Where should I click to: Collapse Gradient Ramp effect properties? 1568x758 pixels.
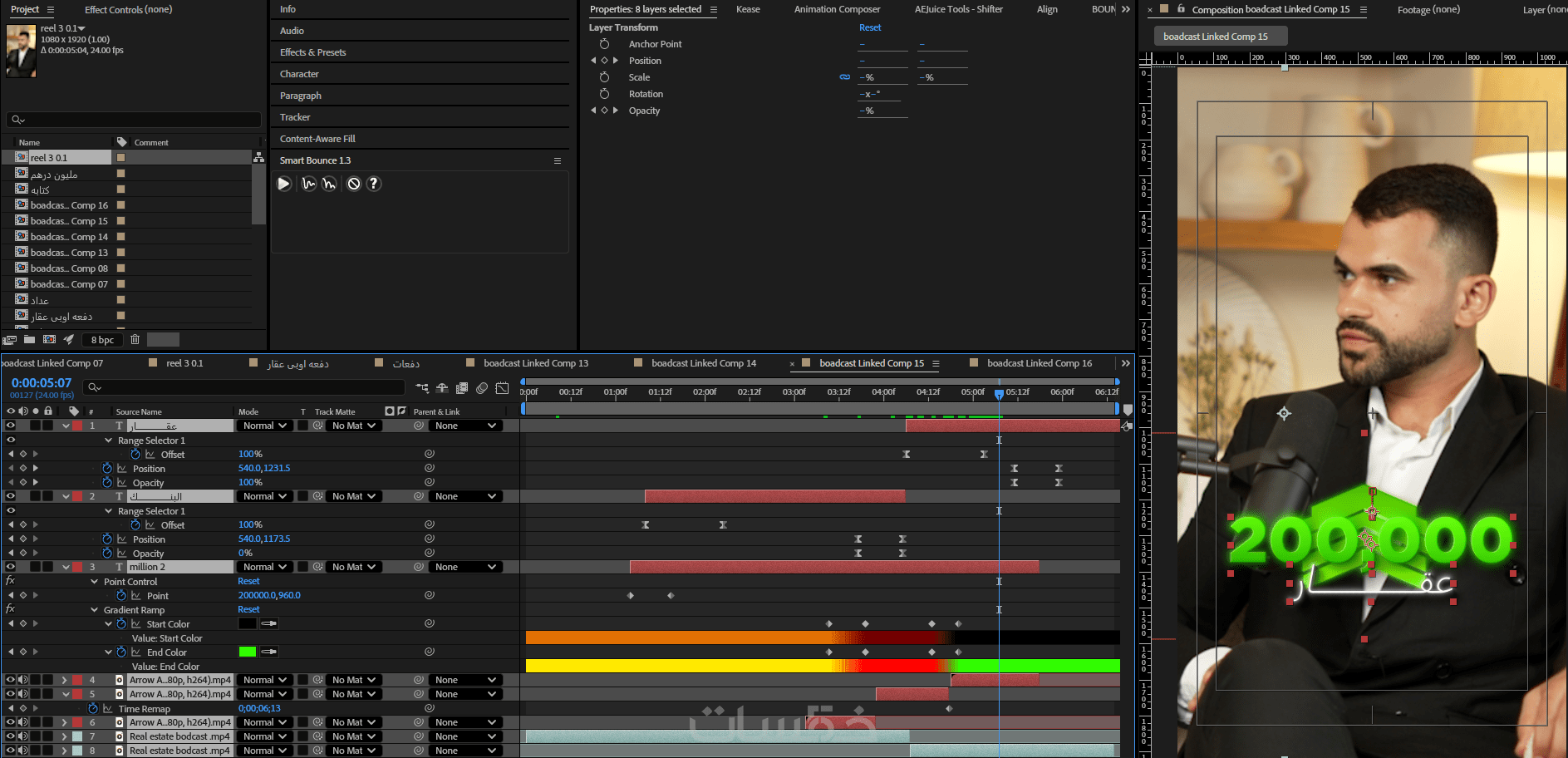click(x=94, y=610)
